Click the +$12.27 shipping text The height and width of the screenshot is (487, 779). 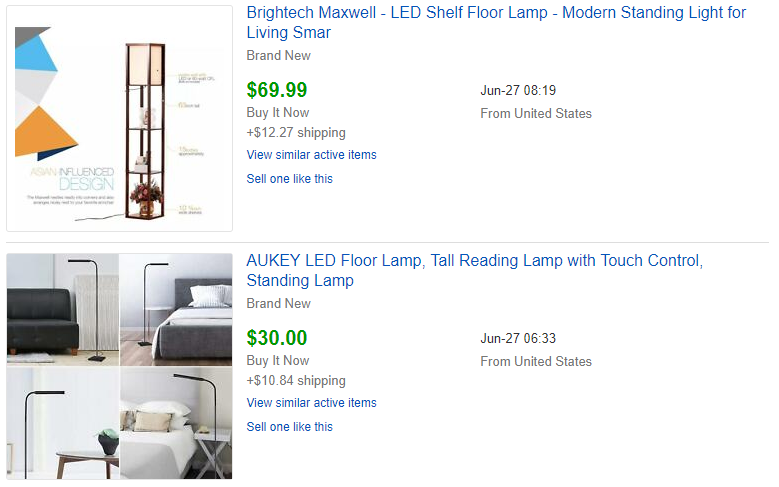[296, 133]
